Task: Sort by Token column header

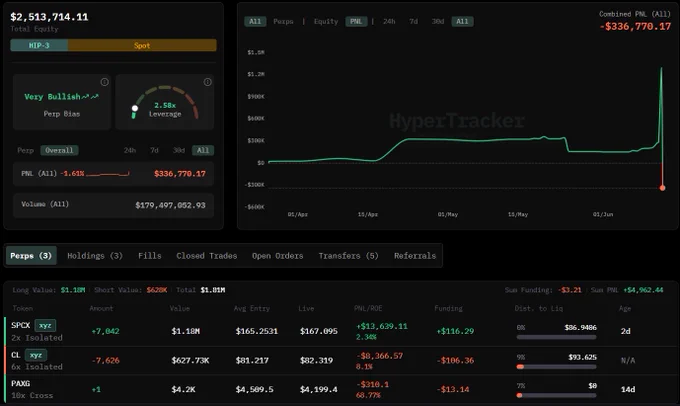Action: (x=23, y=308)
